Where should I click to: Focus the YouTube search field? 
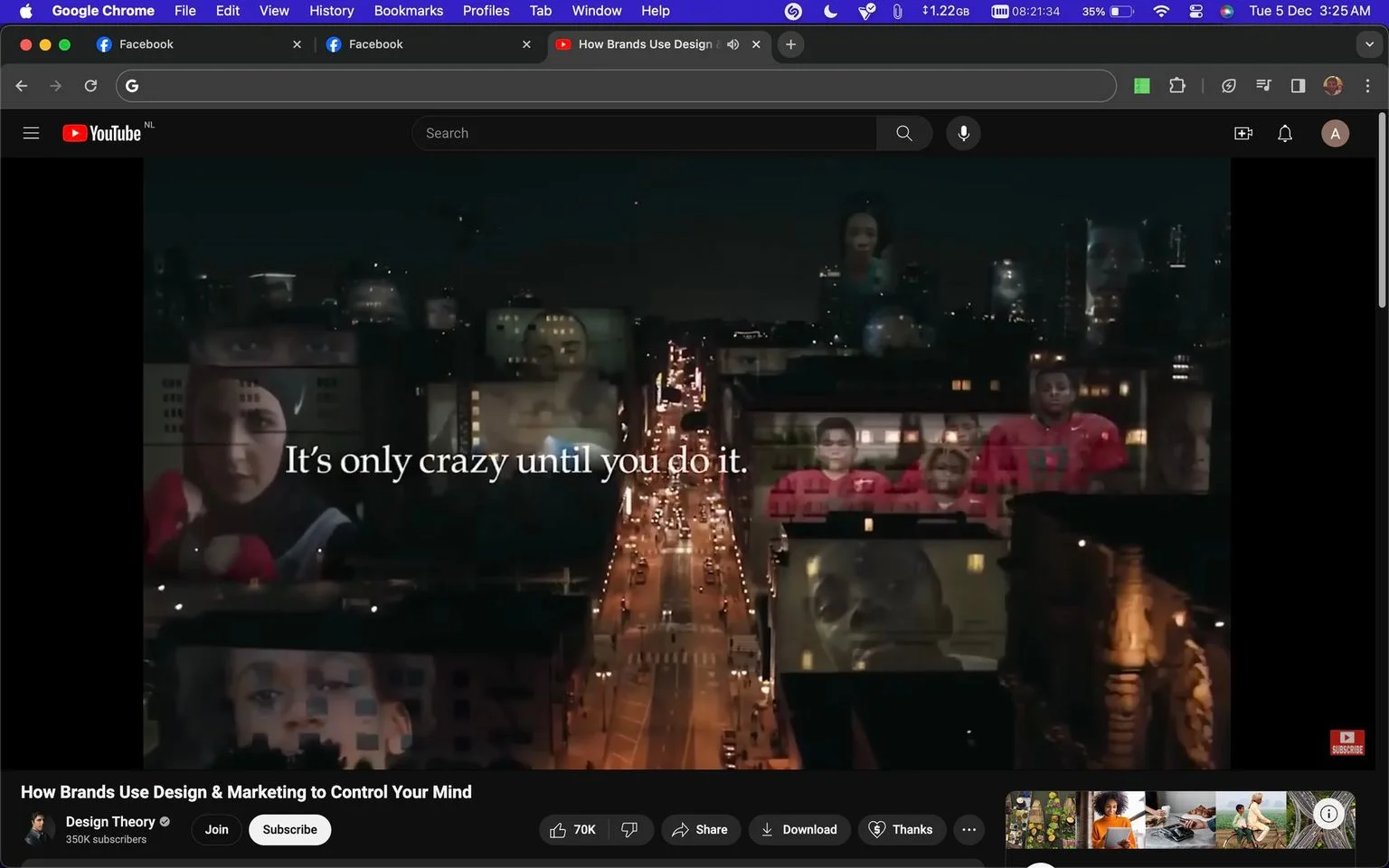[644, 133]
